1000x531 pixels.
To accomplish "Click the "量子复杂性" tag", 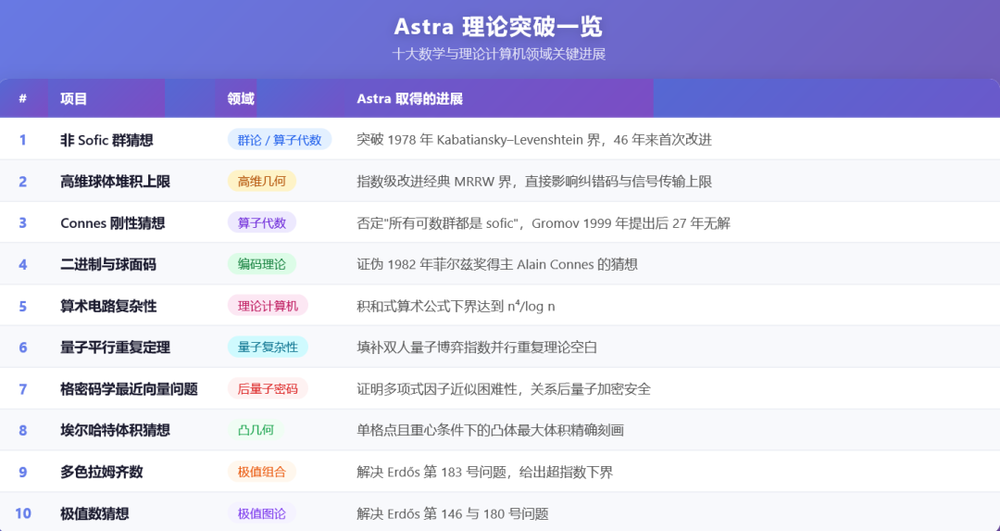I will tap(268, 347).
